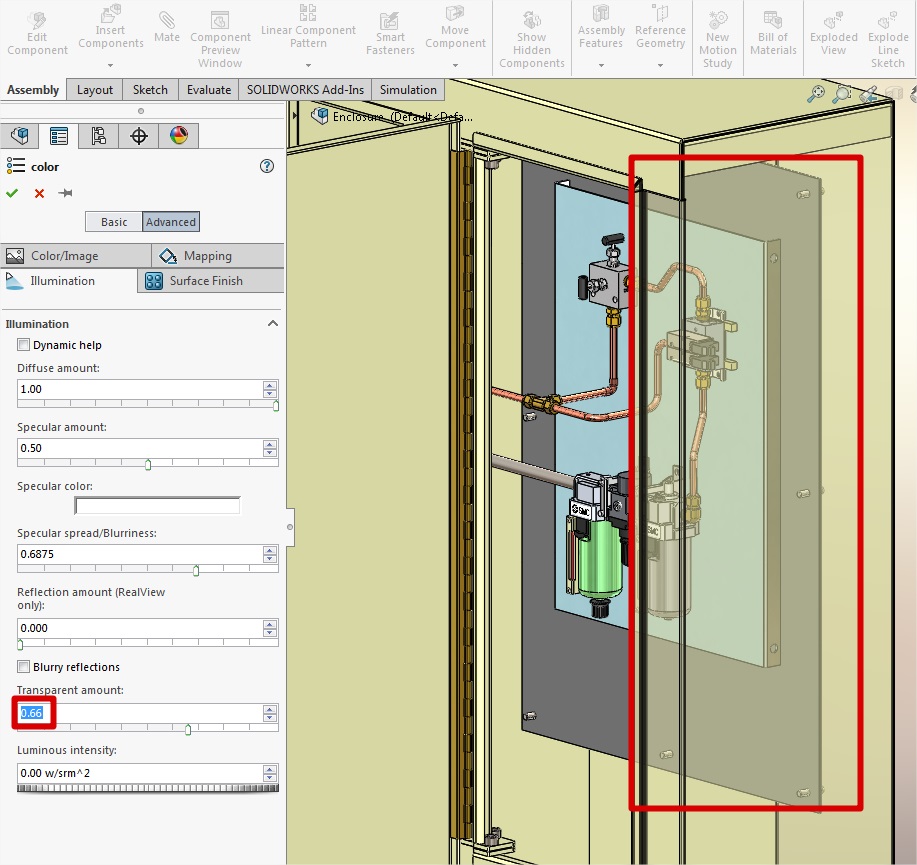
Task: Open the ConfigurationManager tab icon
Action: pos(98,136)
